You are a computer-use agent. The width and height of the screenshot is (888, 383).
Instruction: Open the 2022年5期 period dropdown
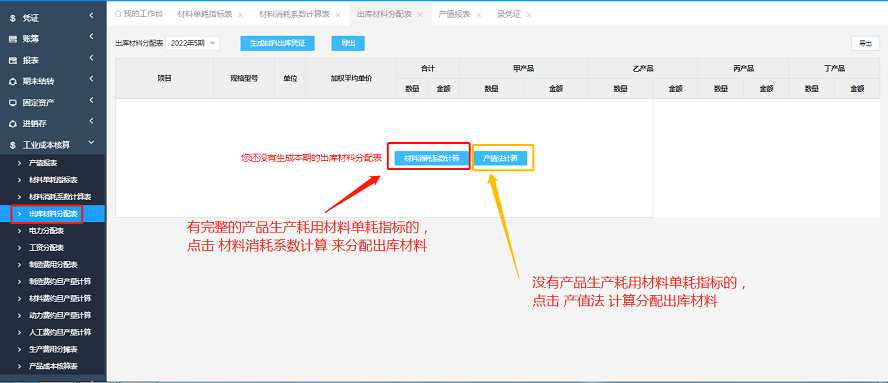192,43
